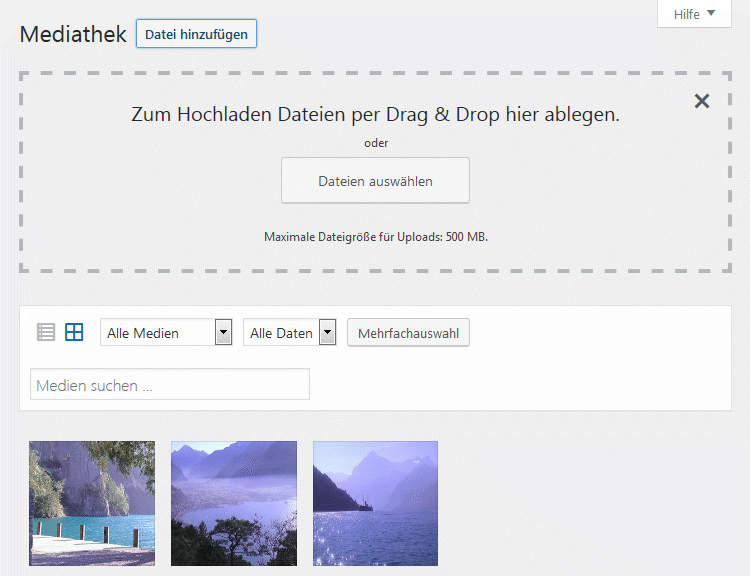Select the lakeside pier posts thumbnail
750x576 pixels.
click(x=92, y=503)
